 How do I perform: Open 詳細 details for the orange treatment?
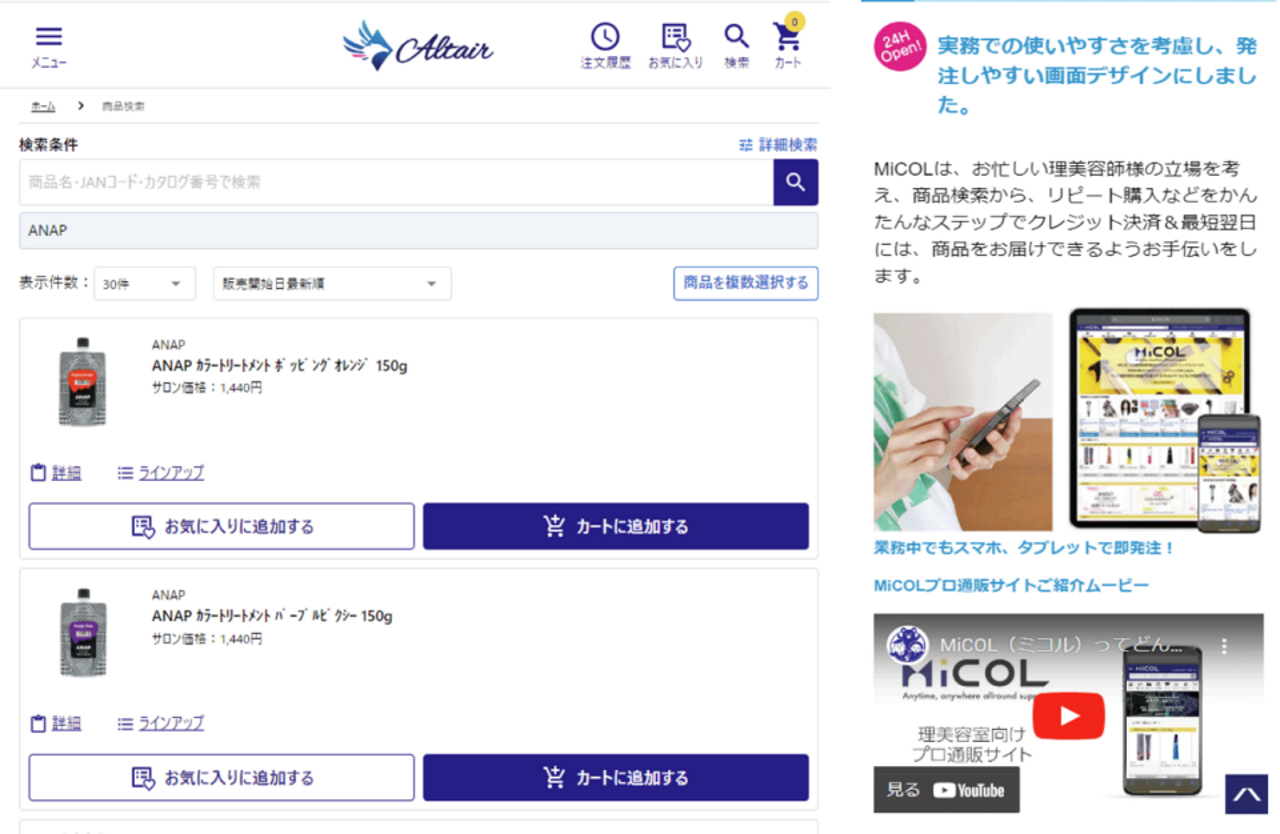[64, 473]
